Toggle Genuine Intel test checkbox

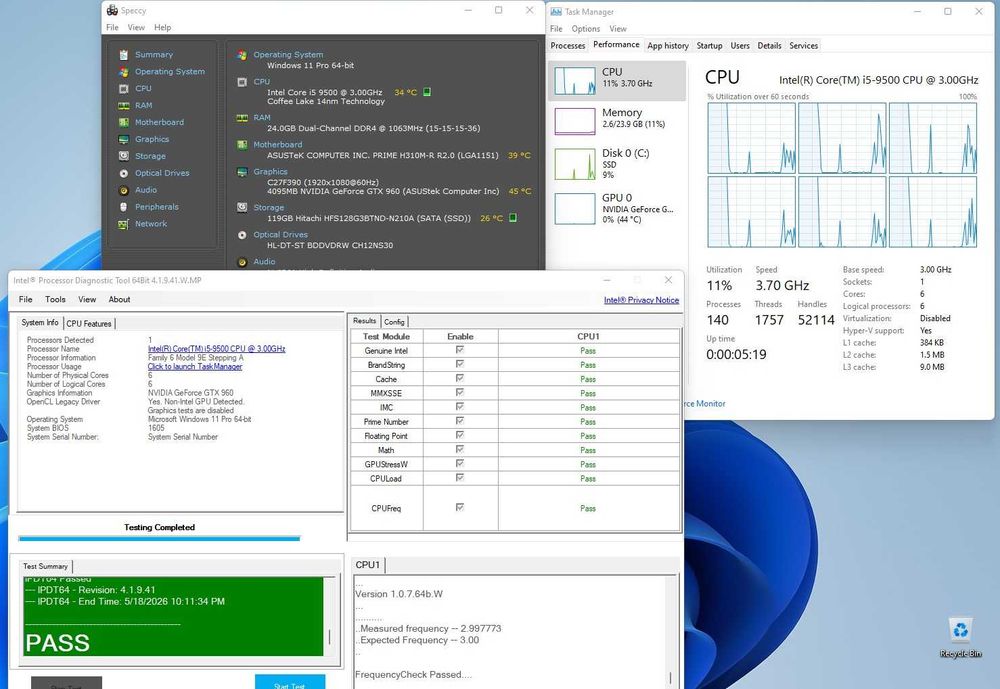[460, 350]
